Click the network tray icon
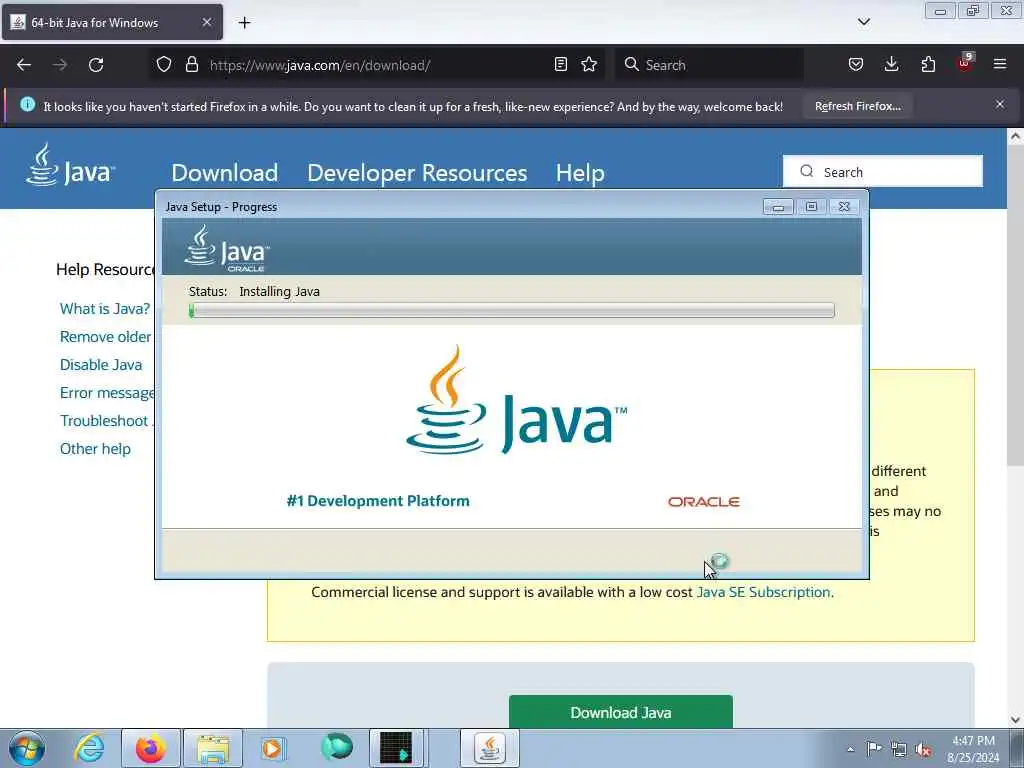1024x768 pixels. pyautogui.click(x=899, y=749)
